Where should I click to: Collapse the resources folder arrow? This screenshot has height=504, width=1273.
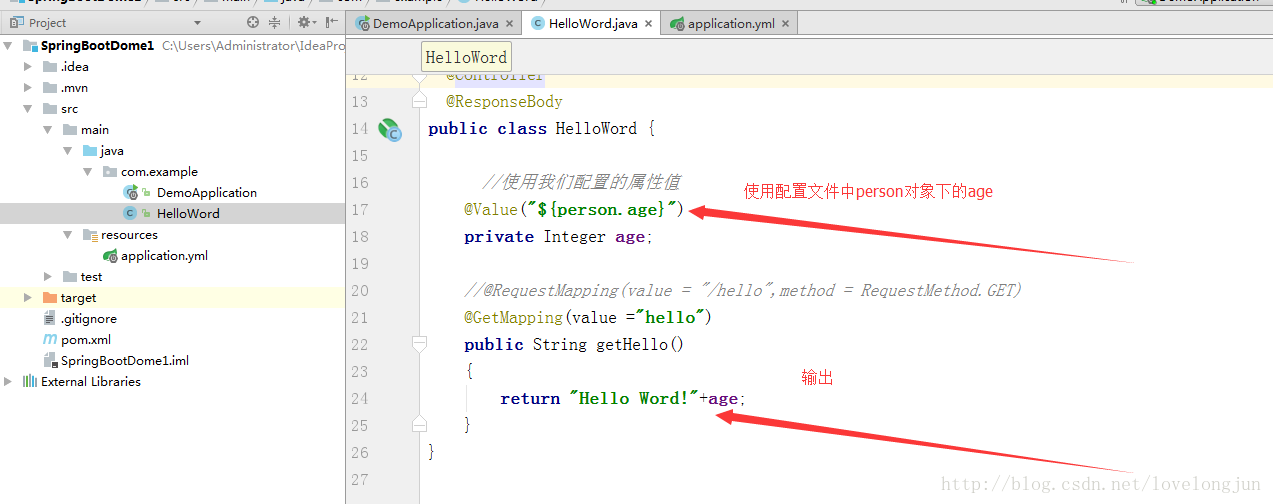coord(68,234)
